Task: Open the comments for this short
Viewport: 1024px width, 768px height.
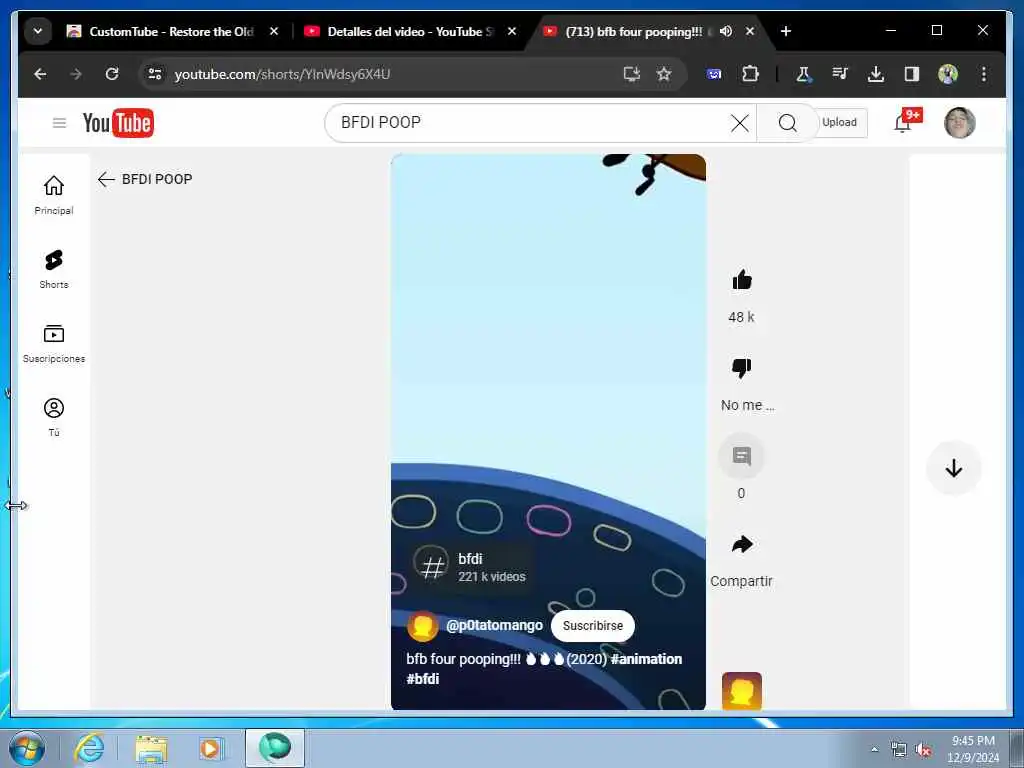Action: [x=741, y=456]
